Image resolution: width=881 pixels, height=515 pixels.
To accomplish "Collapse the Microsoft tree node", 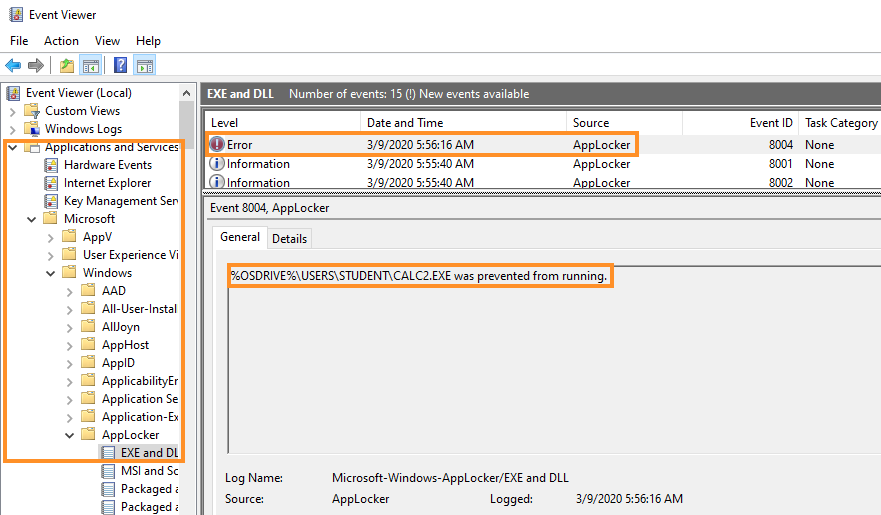I will 31,220.
